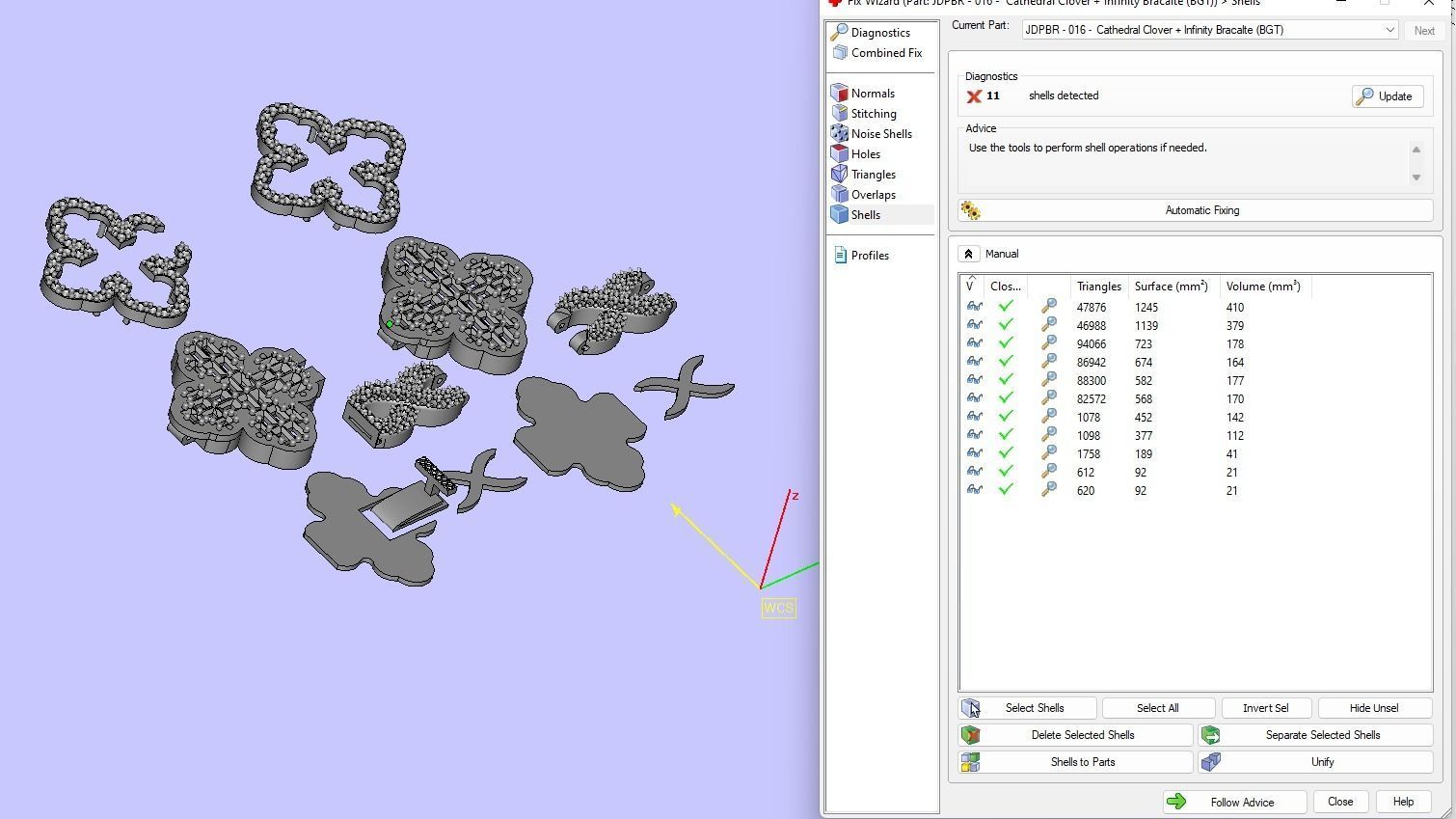Image resolution: width=1456 pixels, height=819 pixels.
Task: Click the Unify icon
Action: click(x=1210, y=762)
